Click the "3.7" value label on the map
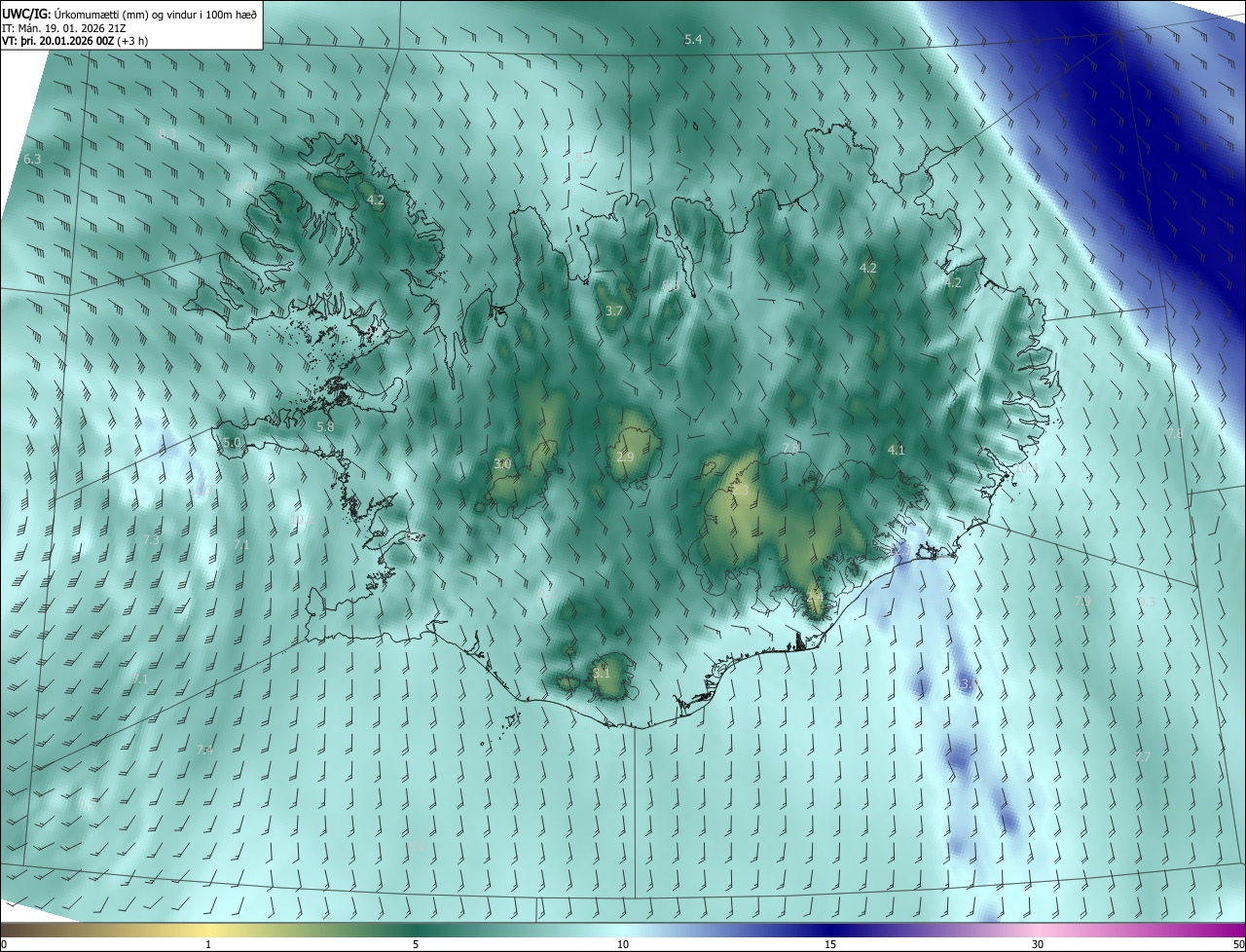The image size is (1246, 952). (x=613, y=311)
